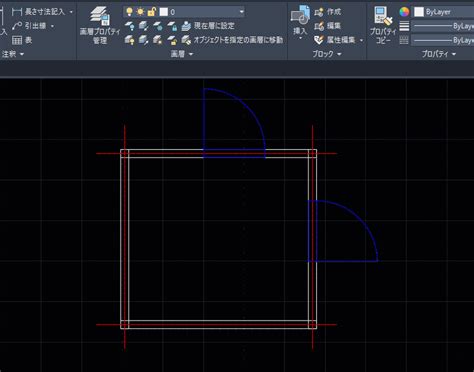Click Turn All Layers On yellow bulb icon
474x372 pixels.
point(129,40)
